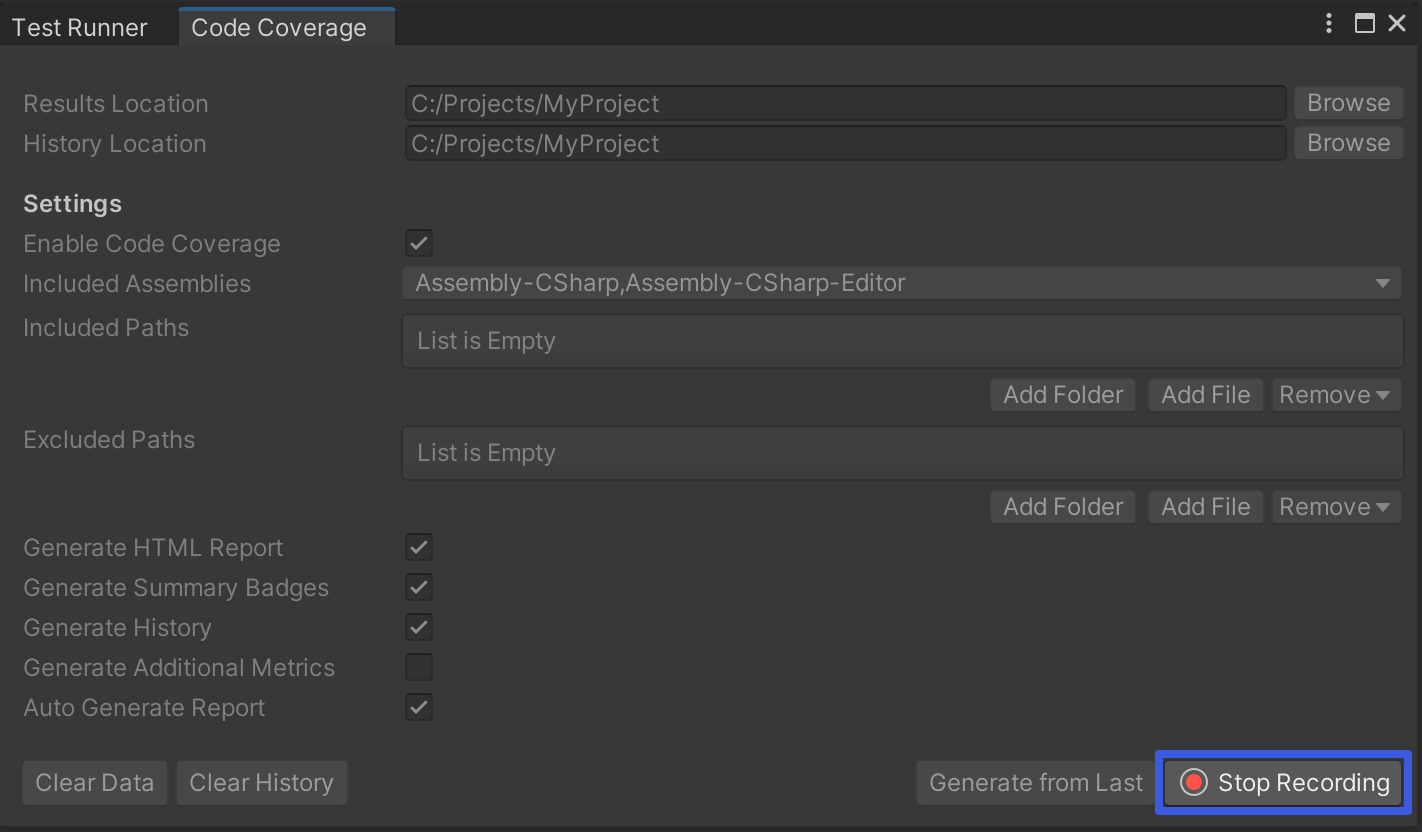The height and width of the screenshot is (832, 1422).
Task: Click Generate from Last button
Action: [1035, 783]
